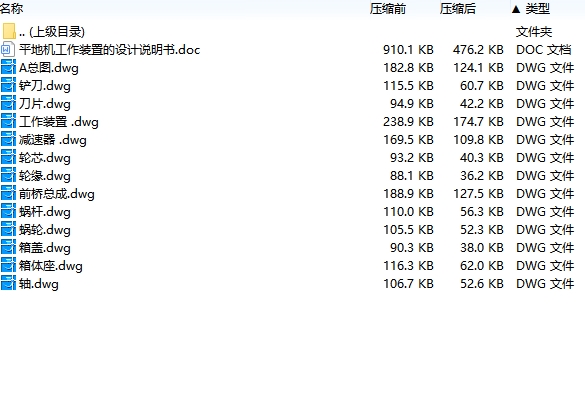The image size is (585, 399).
Task: Select the file name 铲刀.dwg
Action: pos(45,86)
